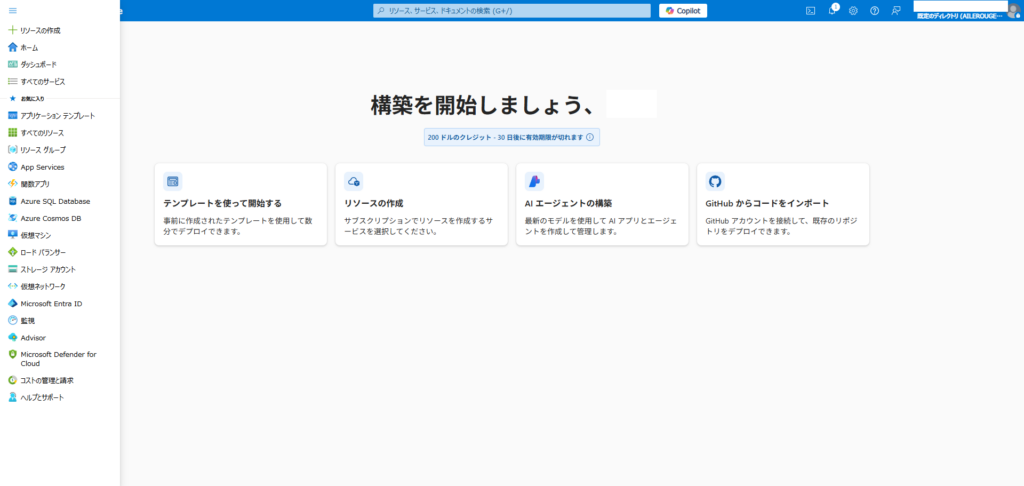Open portal settings gear icon
Viewport: 1024px width, 486px height.
point(853,10)
